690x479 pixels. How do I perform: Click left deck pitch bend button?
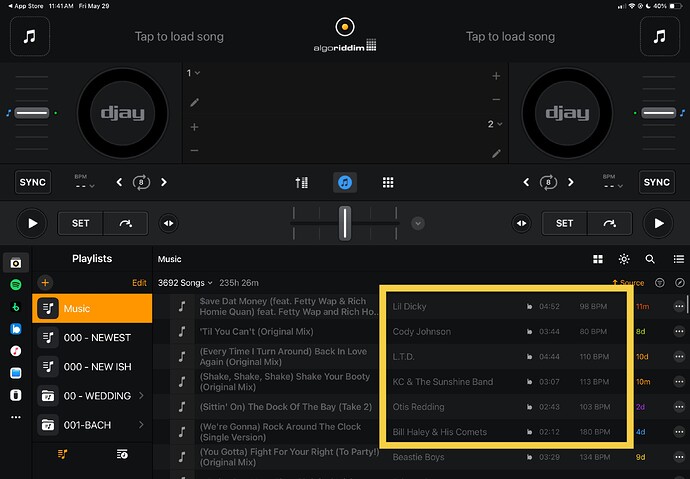169,223
